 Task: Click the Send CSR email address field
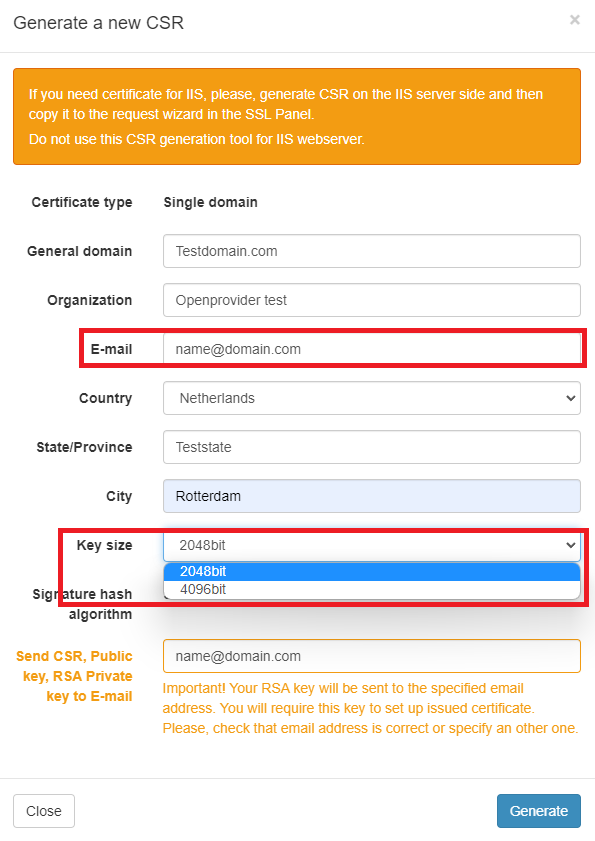pos(371,656)
